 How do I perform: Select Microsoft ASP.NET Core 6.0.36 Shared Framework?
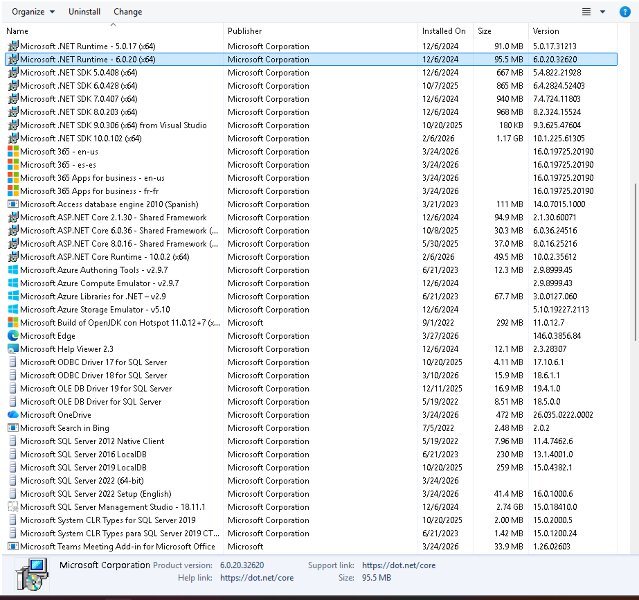click(x=312, y=230)
